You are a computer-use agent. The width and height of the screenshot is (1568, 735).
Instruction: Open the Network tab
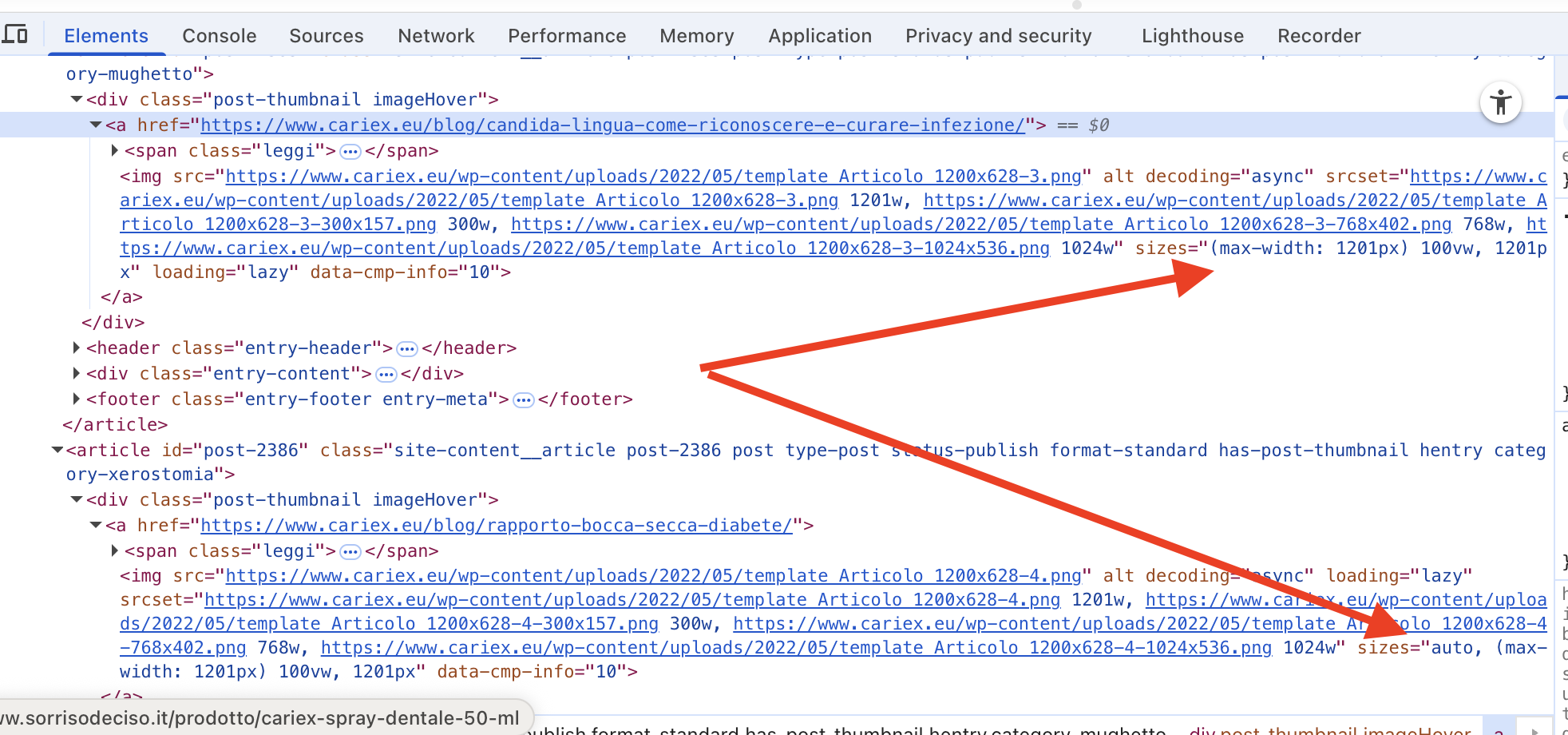tap(436, 36)
